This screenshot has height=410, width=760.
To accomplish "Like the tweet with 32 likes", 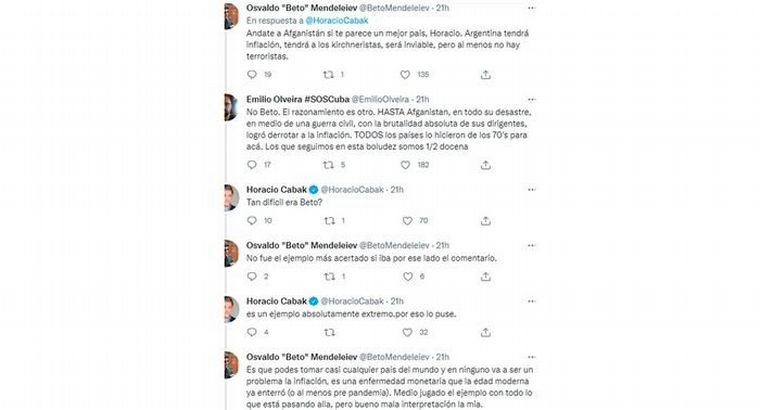I will (x=406, y=332).
